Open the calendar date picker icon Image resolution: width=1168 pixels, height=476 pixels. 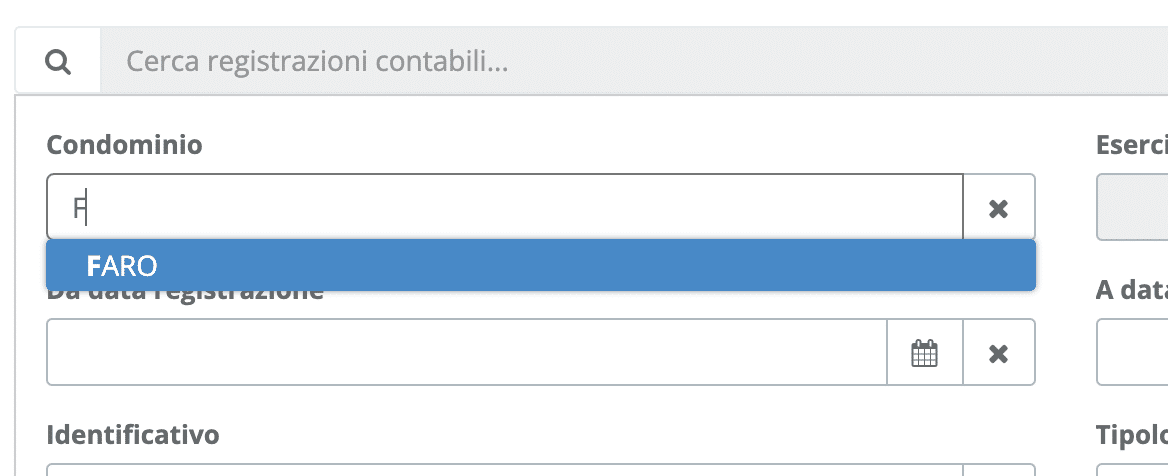click(924, 353)
